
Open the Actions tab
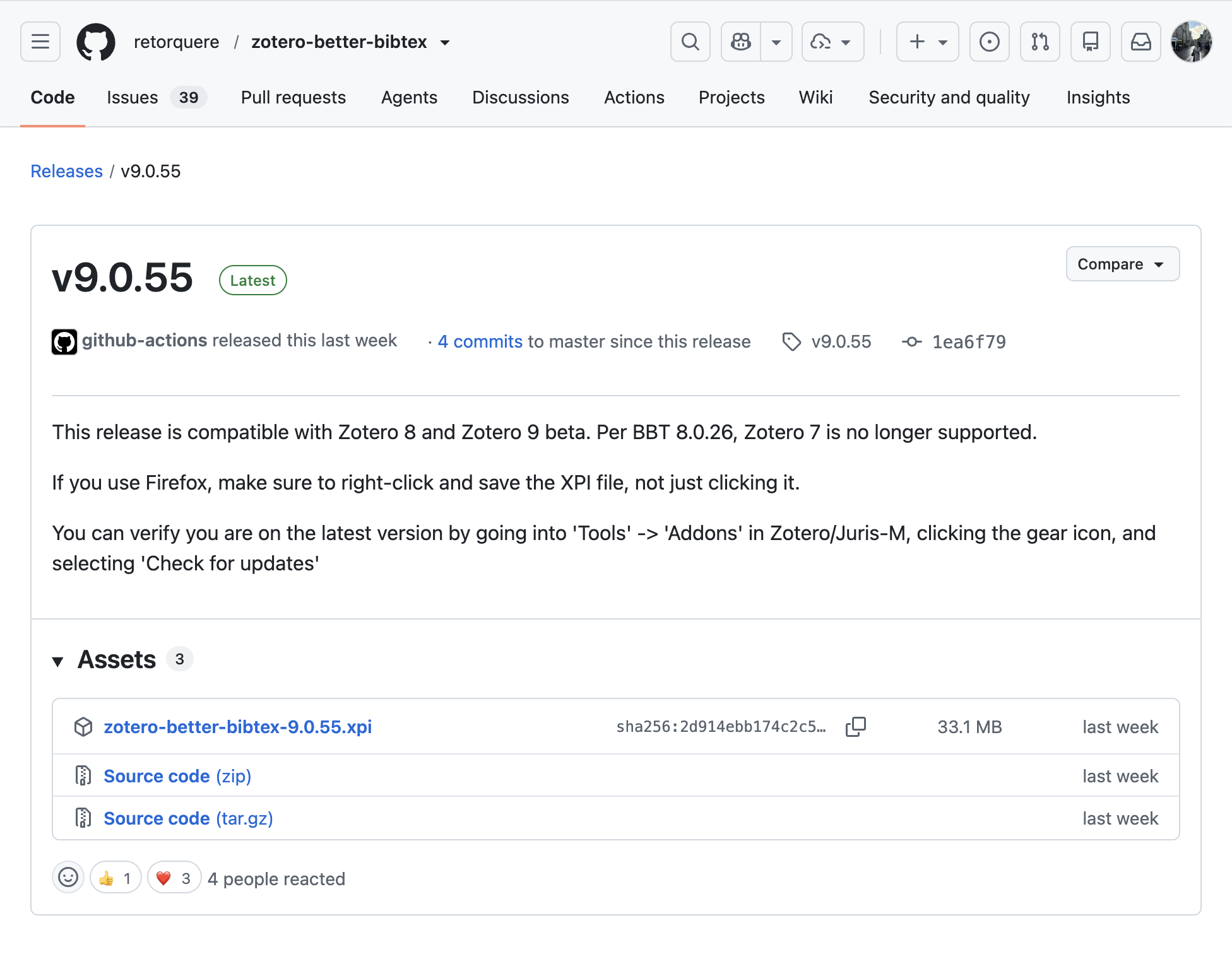pos(634,97)
